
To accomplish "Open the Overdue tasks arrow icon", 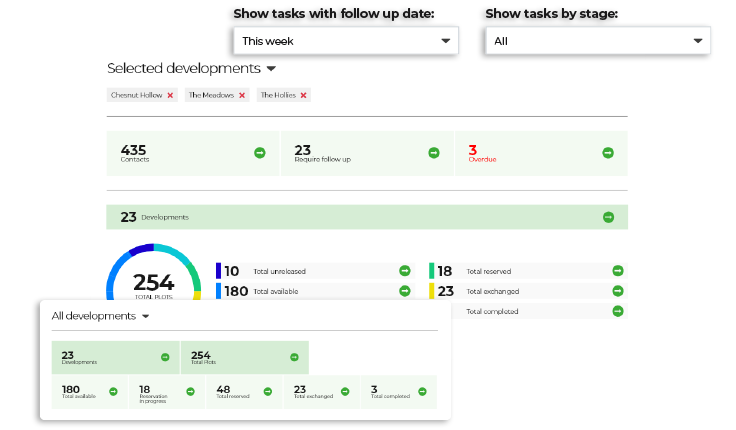I will click(608, 153).
